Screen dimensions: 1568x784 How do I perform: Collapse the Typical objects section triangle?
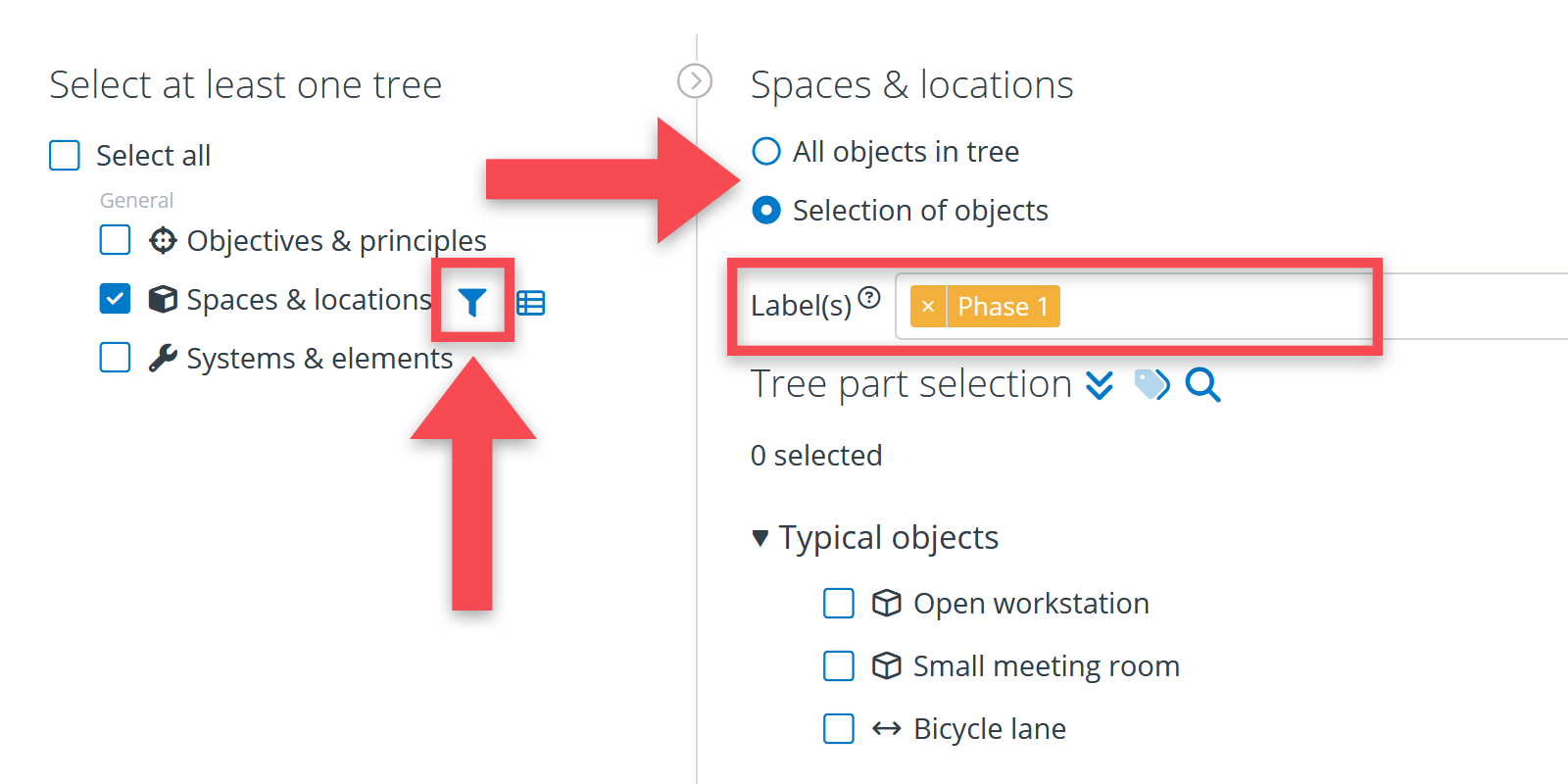(x=759, y=538)
